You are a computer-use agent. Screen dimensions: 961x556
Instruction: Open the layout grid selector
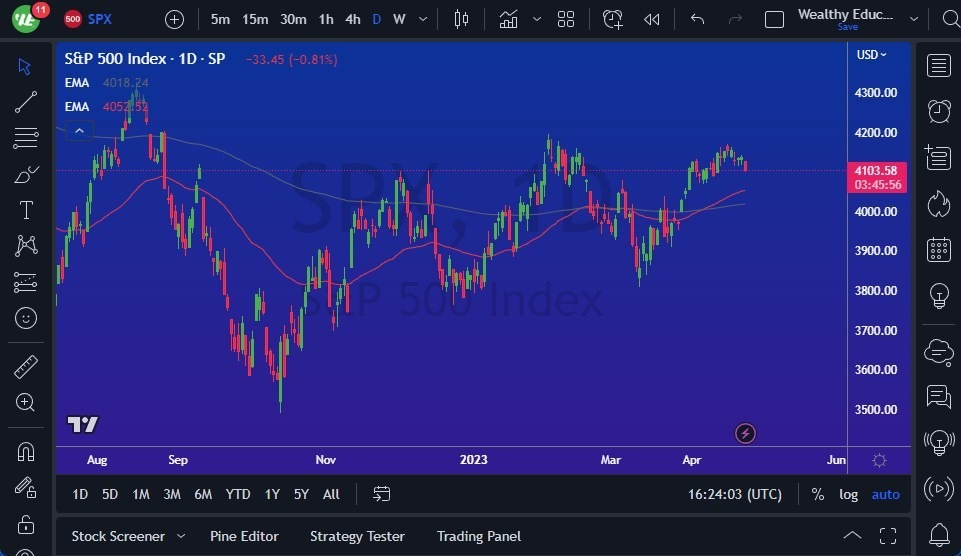(x=566, y=20)
